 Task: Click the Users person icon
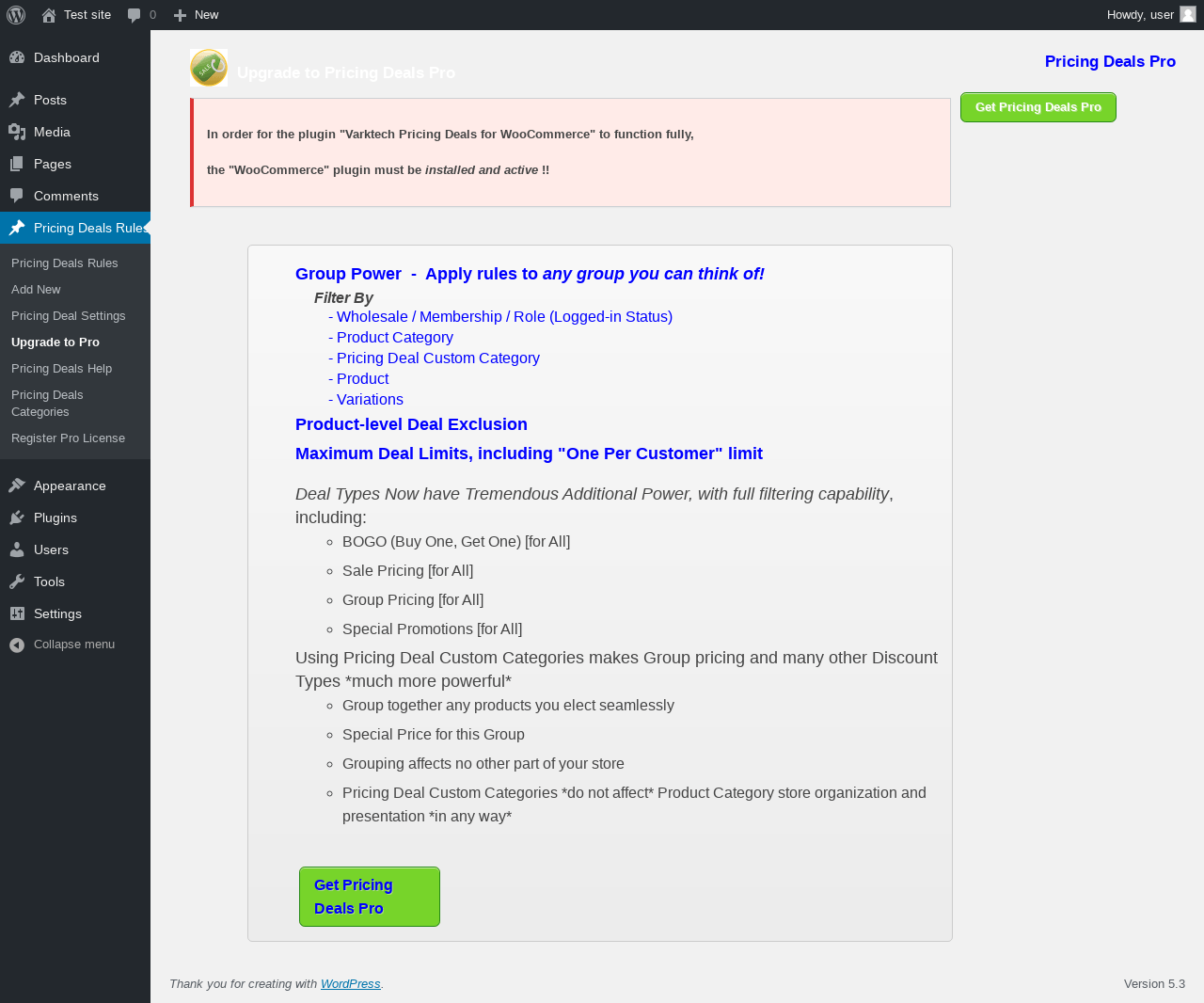tap(17, 549)
